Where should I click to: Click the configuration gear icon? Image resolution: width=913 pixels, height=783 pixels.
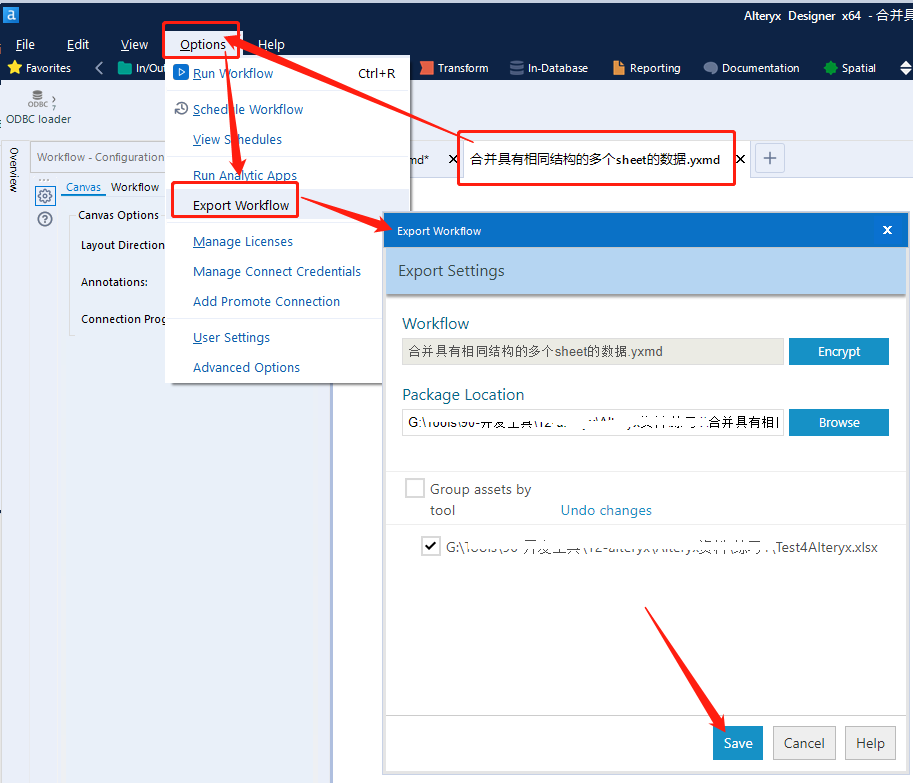(45, 196)
